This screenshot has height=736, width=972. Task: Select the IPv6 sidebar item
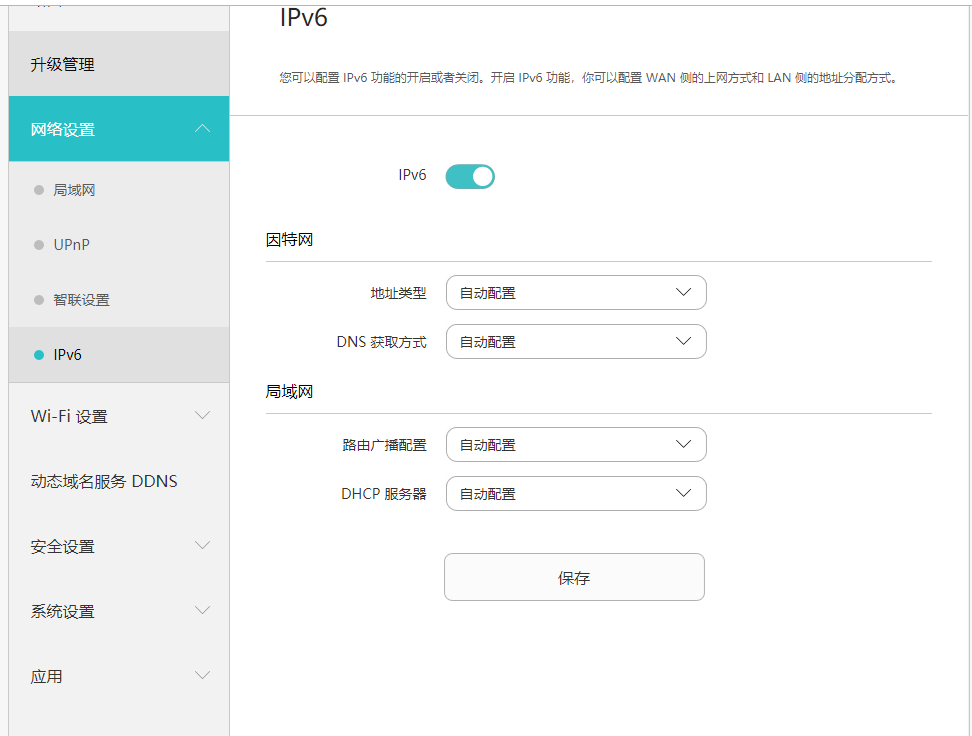[x=119, y=355]
